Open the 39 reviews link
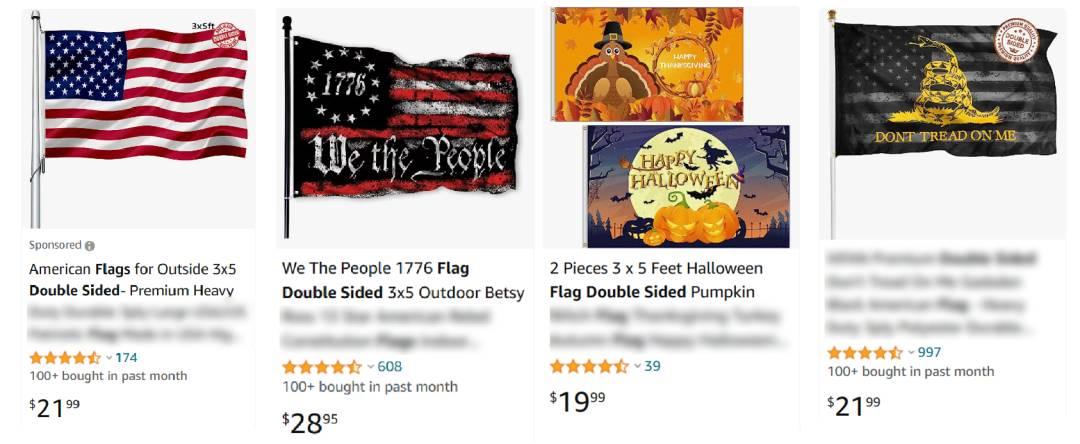Image resolution: width=1080 pixels, height=444 pixels. [652, 366]
